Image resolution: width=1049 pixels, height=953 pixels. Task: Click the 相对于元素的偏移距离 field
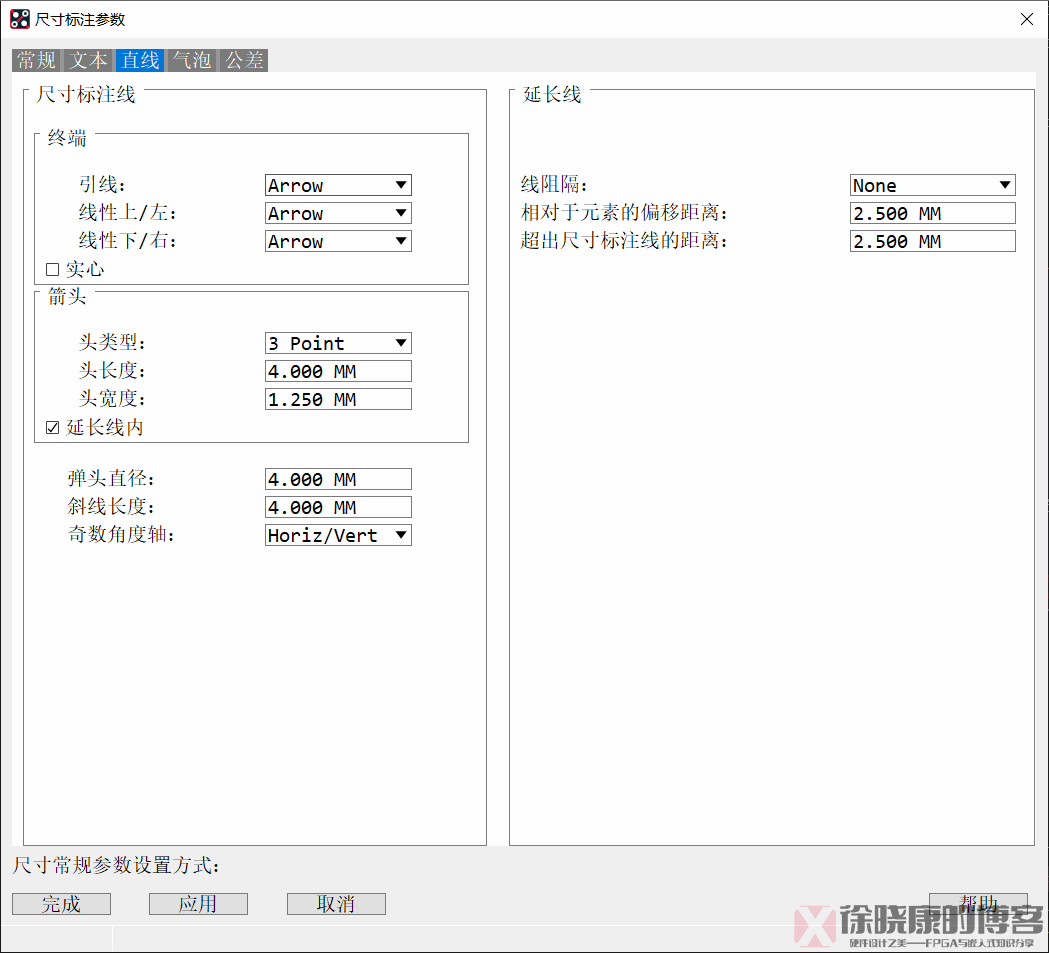pos(932,213)
